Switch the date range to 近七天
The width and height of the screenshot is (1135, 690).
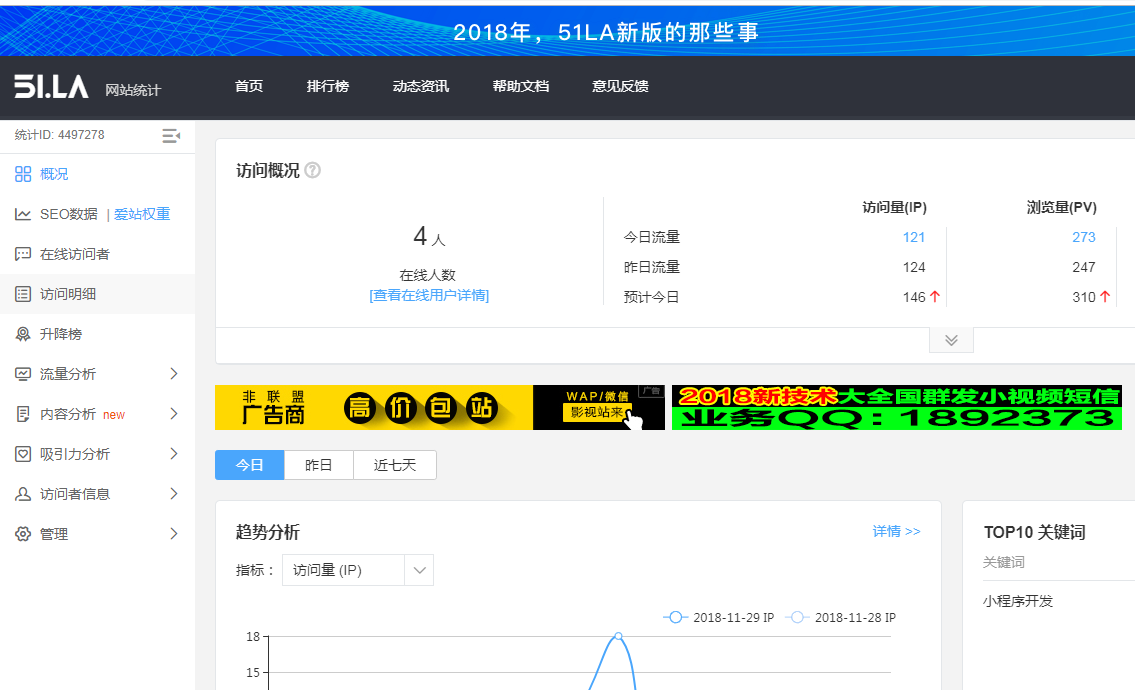pos(394,465)
